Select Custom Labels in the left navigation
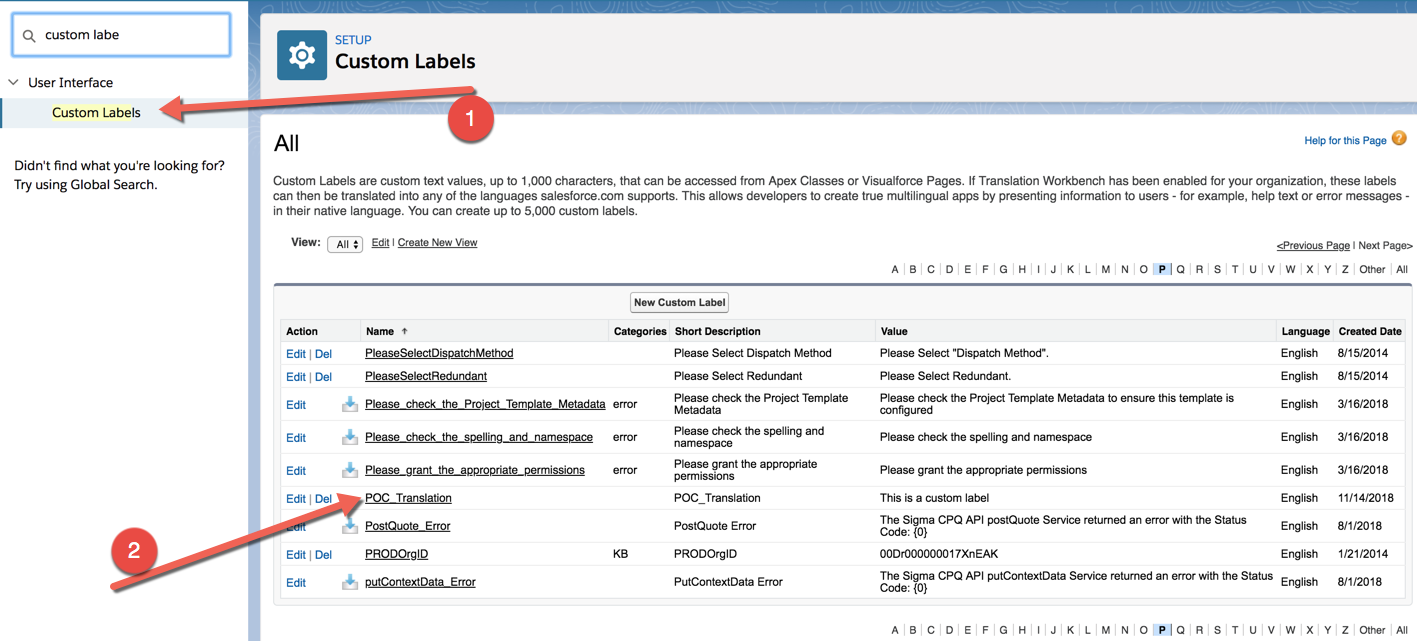 pyautogui.click(x=96, y=112)
